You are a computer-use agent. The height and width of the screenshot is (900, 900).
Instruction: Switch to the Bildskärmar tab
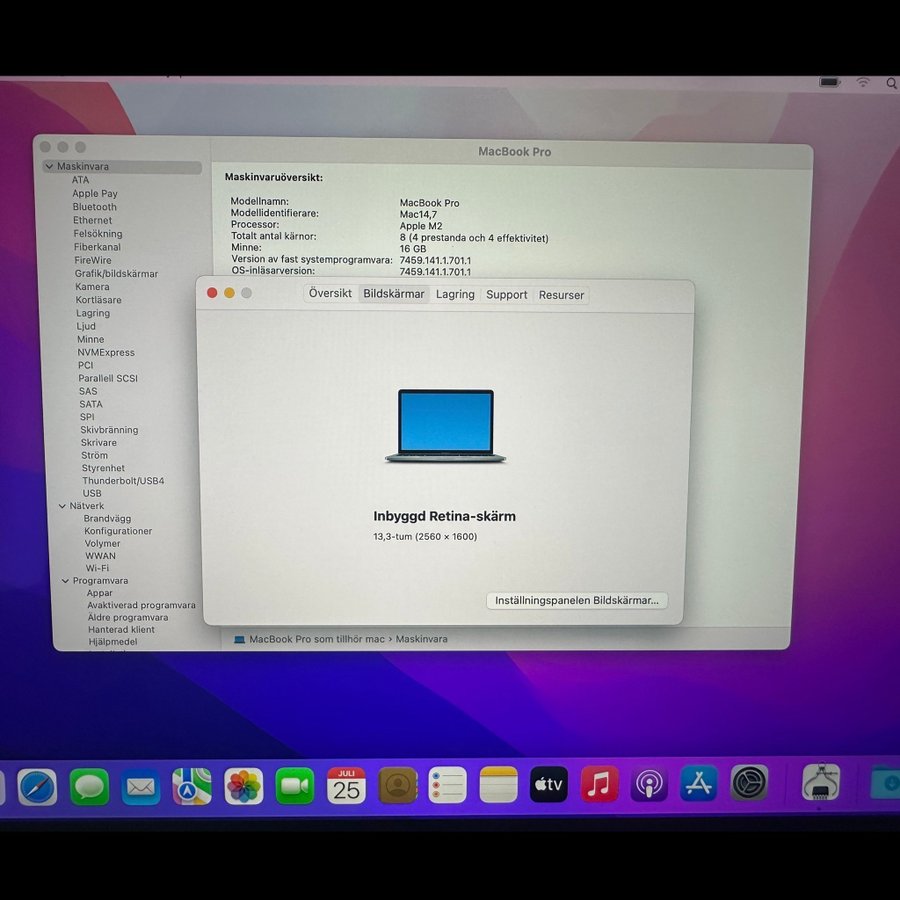(394, 294)
